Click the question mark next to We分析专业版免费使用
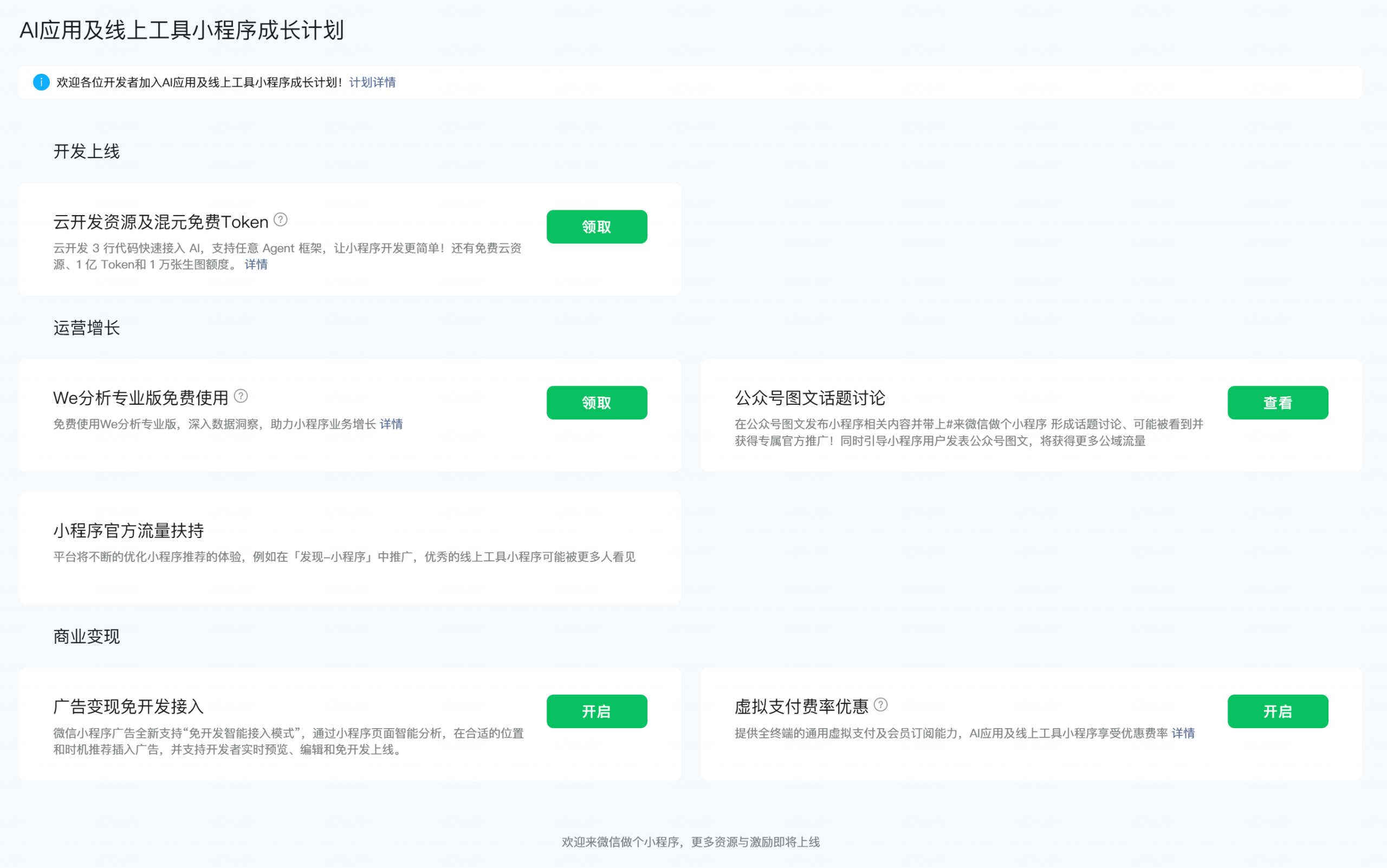This screenshot has width=1387, height=868. 242,395
